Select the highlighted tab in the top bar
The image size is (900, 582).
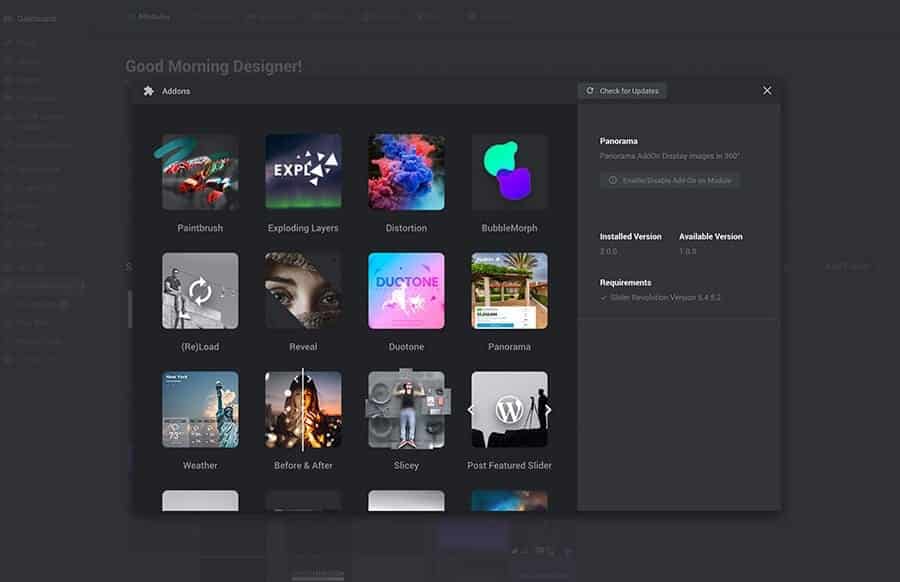pos(151,16)
